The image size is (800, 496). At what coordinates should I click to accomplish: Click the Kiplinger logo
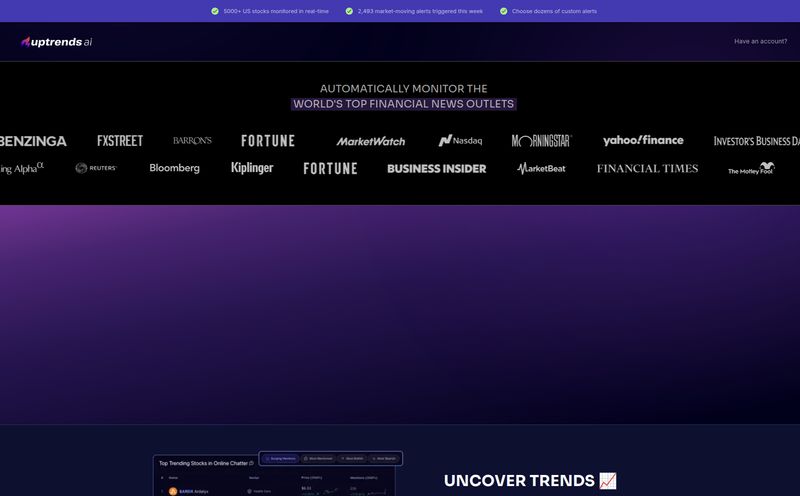click(x=252, y=168)
